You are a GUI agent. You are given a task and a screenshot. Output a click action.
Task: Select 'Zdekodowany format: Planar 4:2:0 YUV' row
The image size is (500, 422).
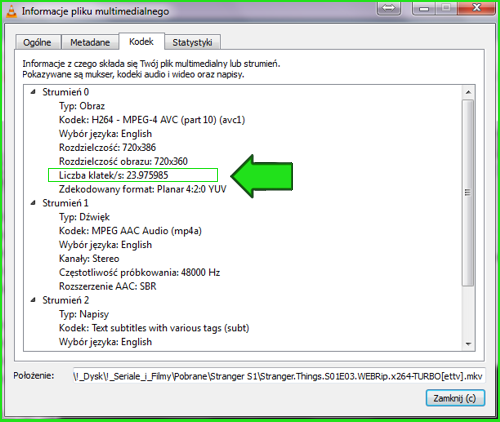[x=143, y=189]
